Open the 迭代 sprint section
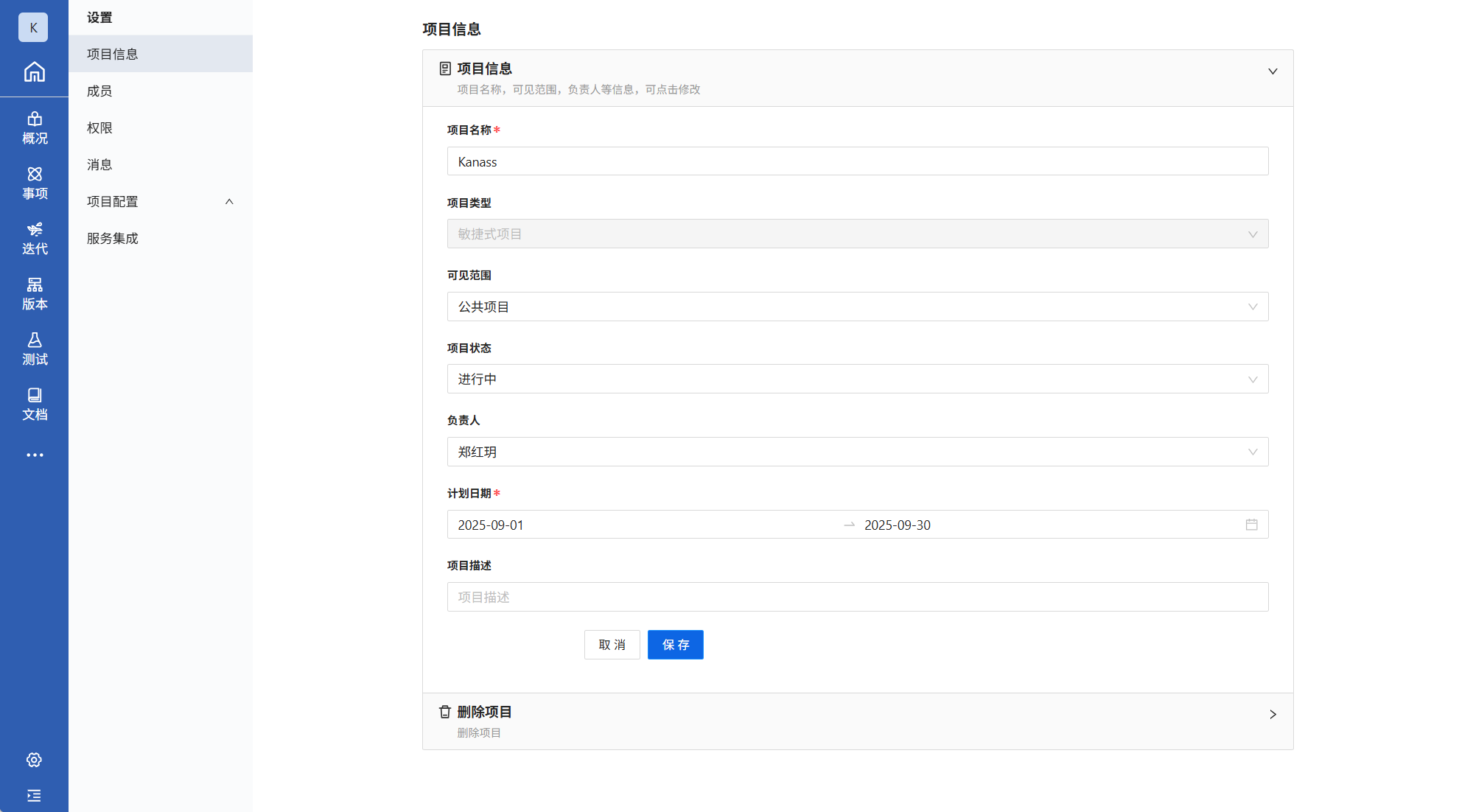This screenshot has height=812, width=1459. (34, 239)
